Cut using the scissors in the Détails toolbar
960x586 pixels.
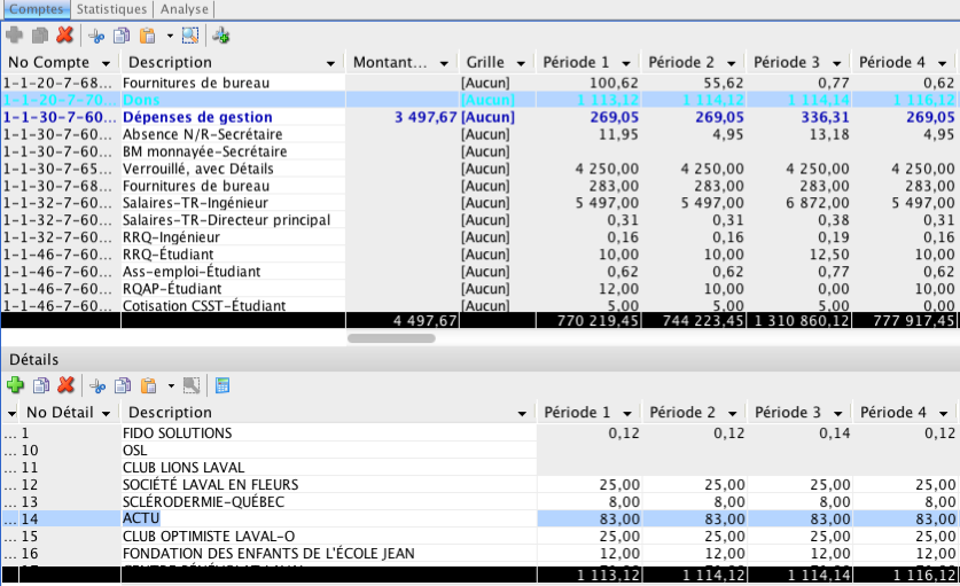point(97,386)
